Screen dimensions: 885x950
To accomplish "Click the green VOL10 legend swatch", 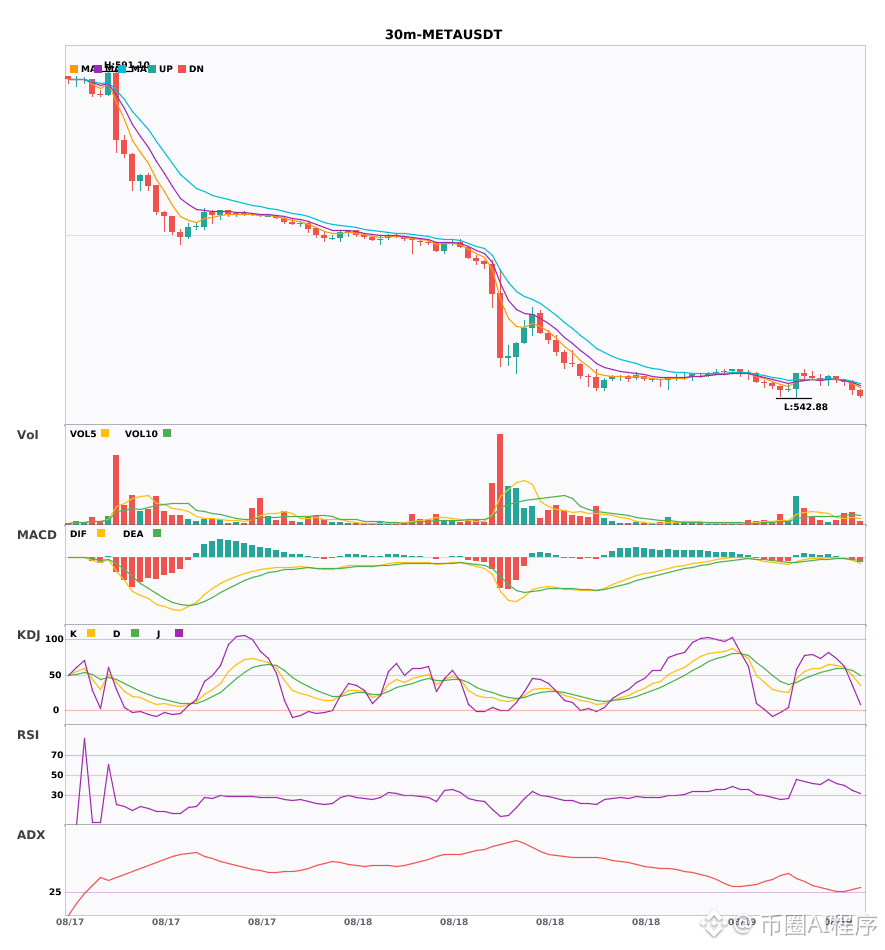I will pos(167,433).
